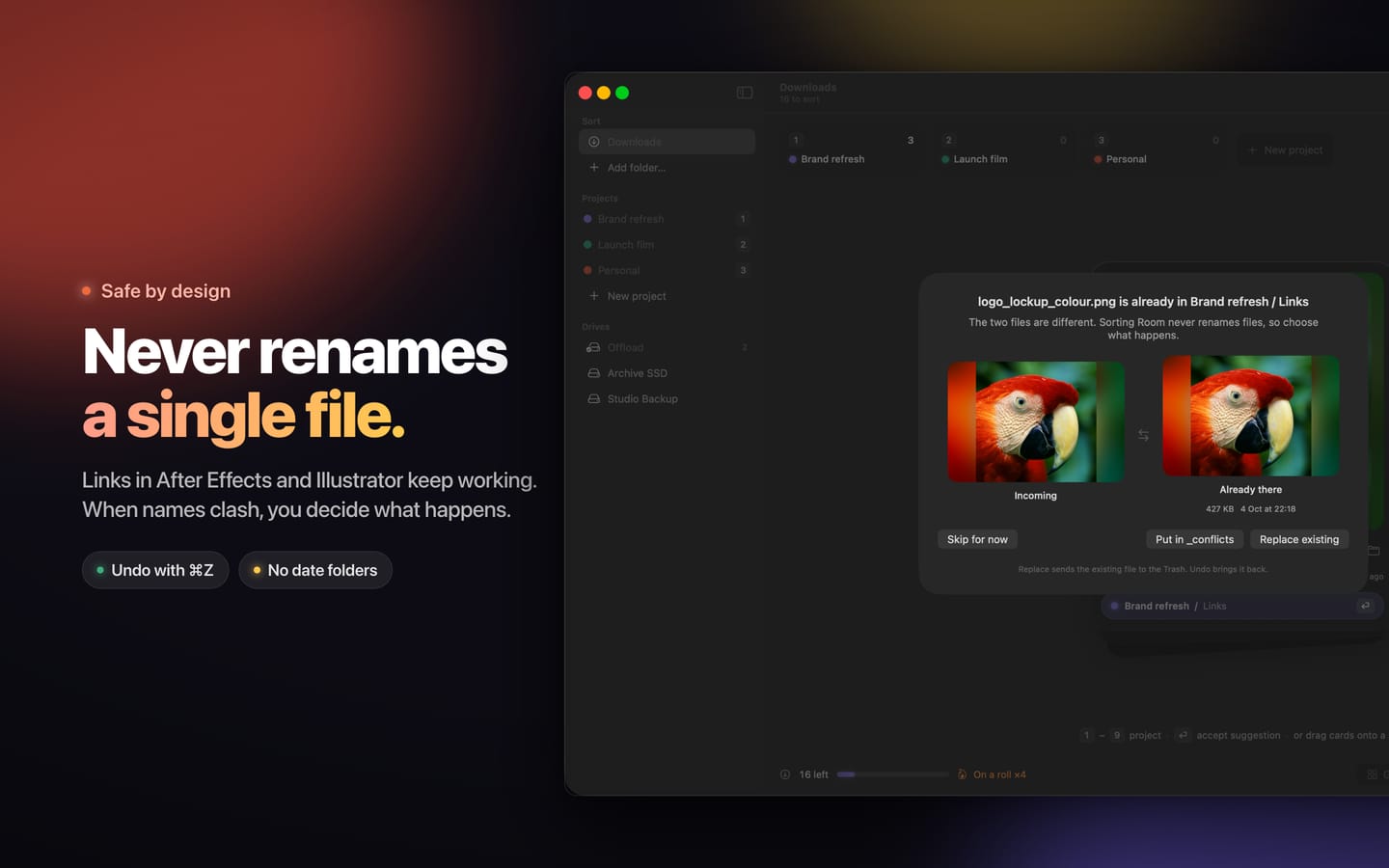Click the red dot of sidebar Personal
The height and width of the screenshot is (868, 1389).
point(587,271)
